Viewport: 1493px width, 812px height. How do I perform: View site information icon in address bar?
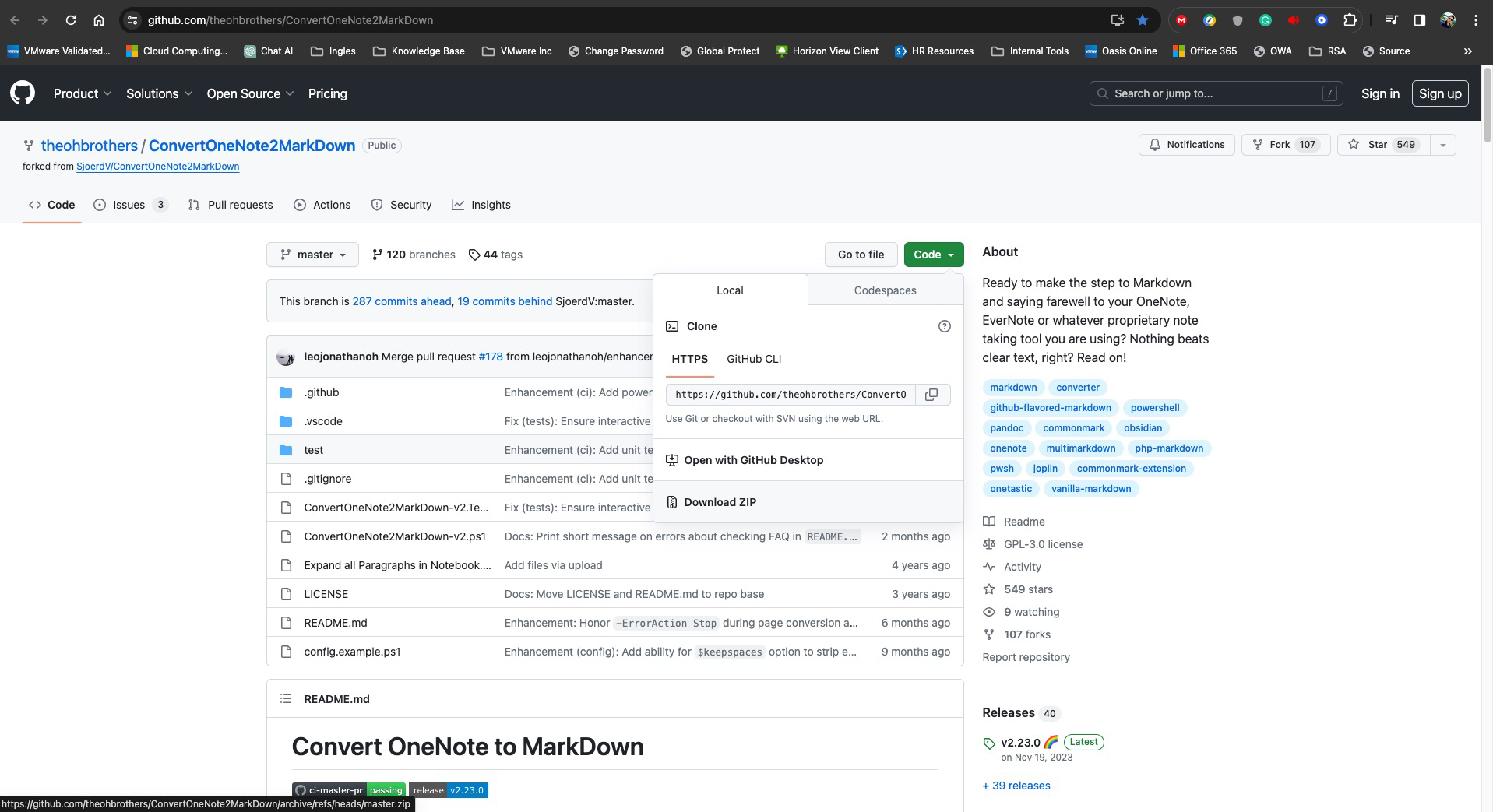pyautogui.click(x=132, y=20)
